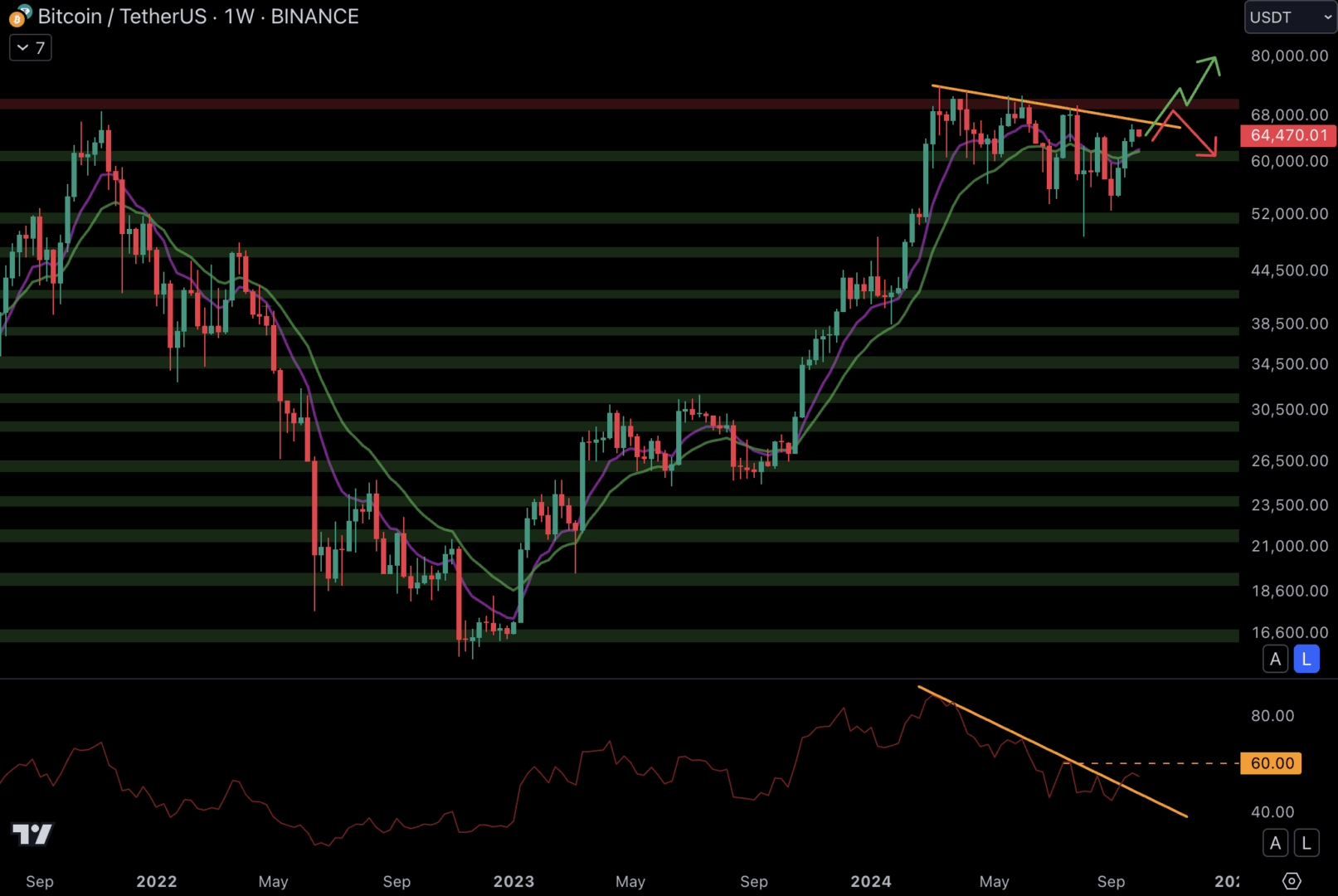
Task: Expand the collapsed indicators legend showing 7
Action: click(x=31, y=48)
